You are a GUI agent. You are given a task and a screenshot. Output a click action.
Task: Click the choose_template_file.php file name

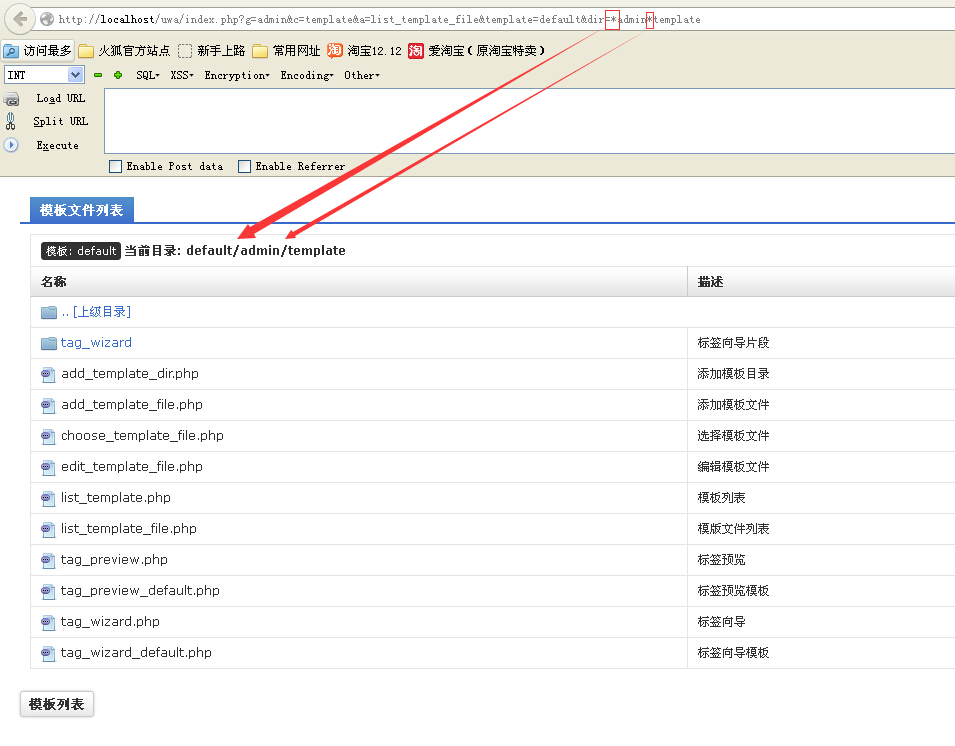143,436
